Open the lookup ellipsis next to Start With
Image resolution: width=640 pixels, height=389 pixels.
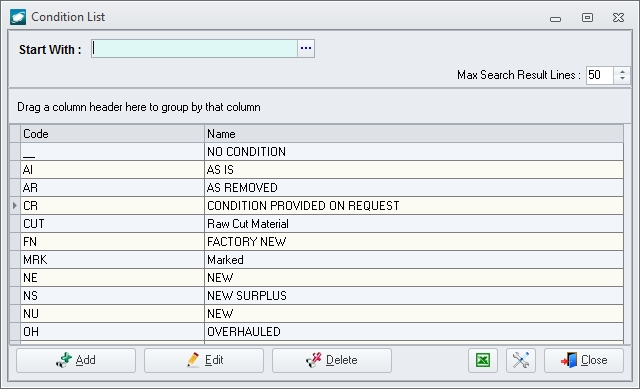(306, 49)
